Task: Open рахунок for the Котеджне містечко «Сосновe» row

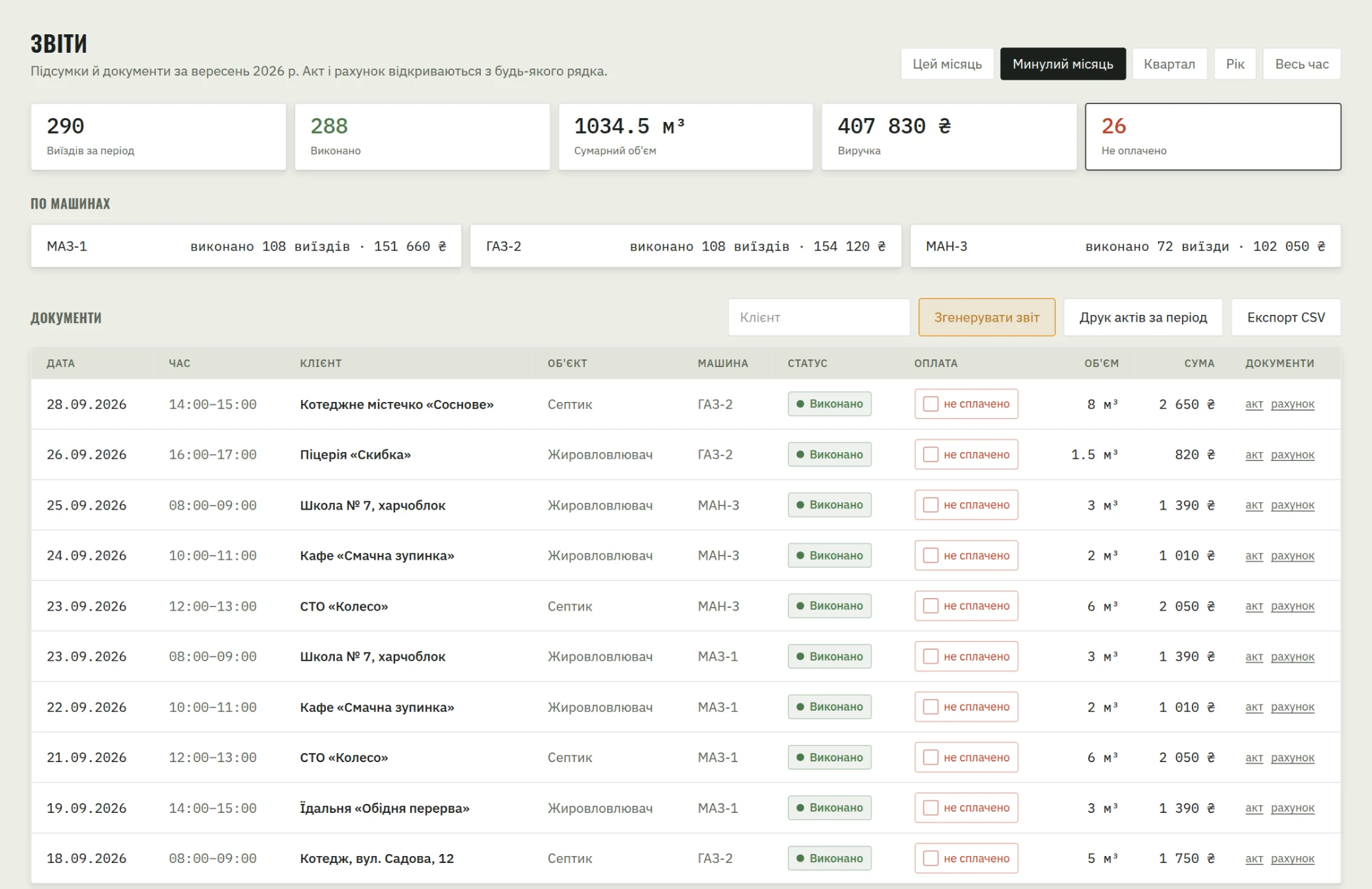Action: coord(1292,404)
